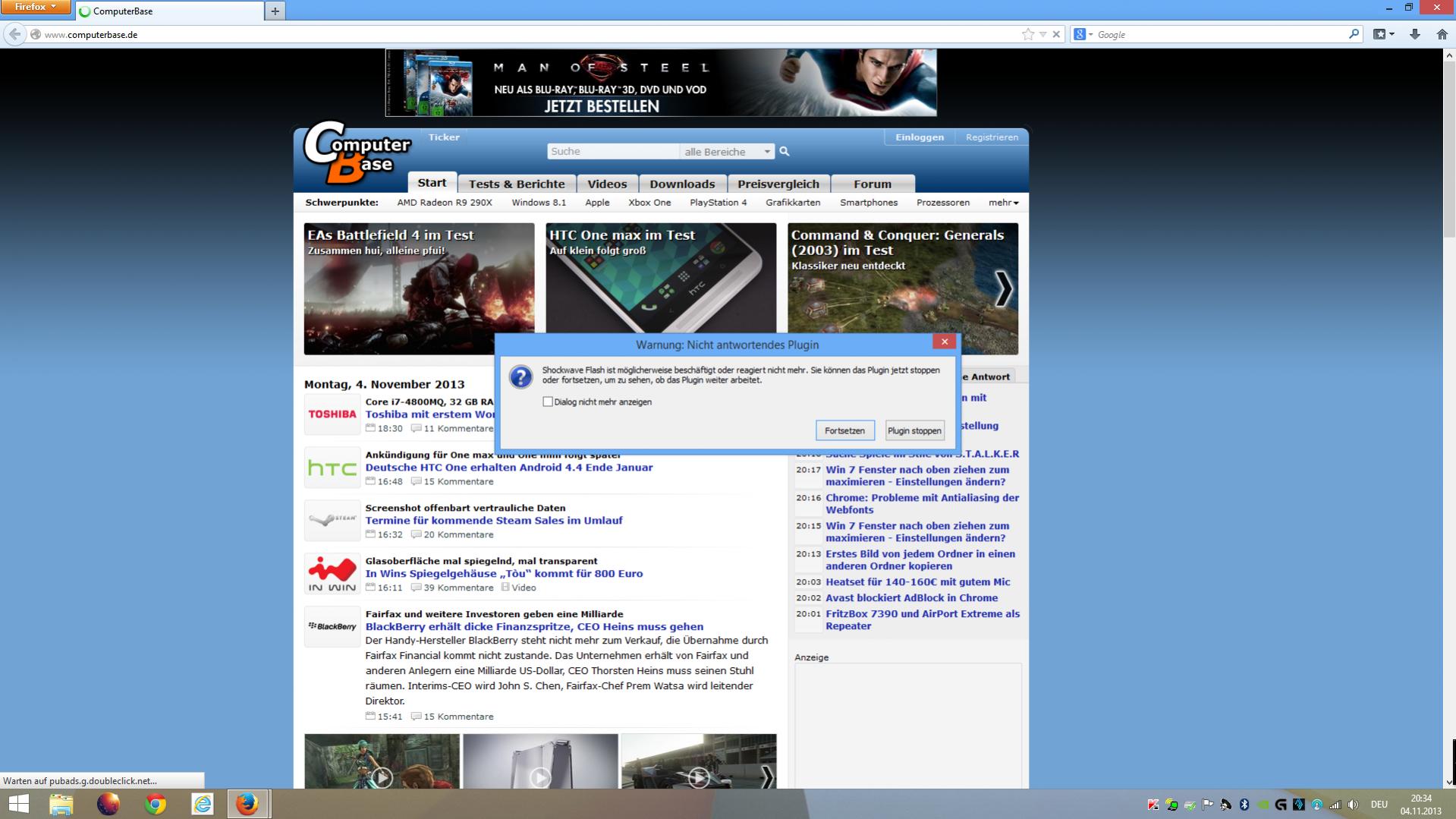Viewport: 1456px width, 819px height.
Task: Open the Forum tab
Action: [873, 184]
